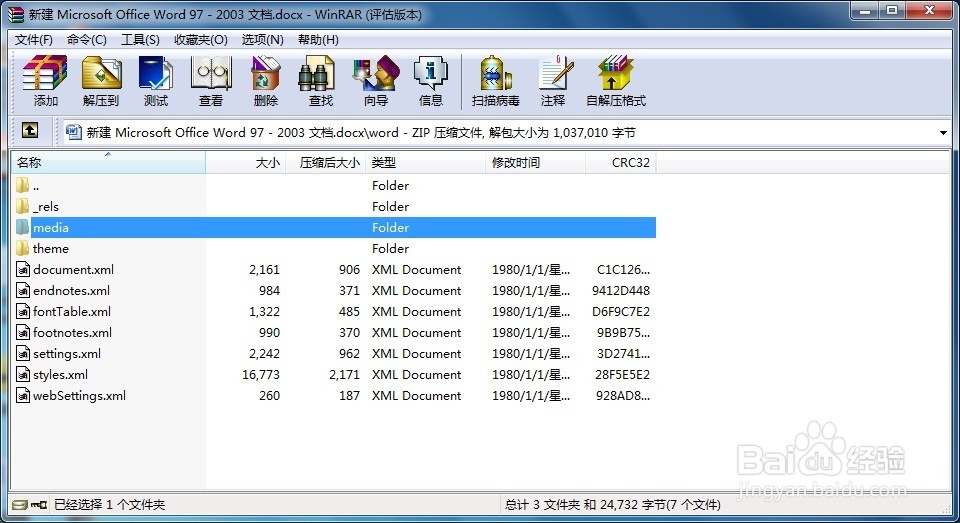
Task: Sort by Packed size (压缩后大小) column
Action: coord(326,162)
